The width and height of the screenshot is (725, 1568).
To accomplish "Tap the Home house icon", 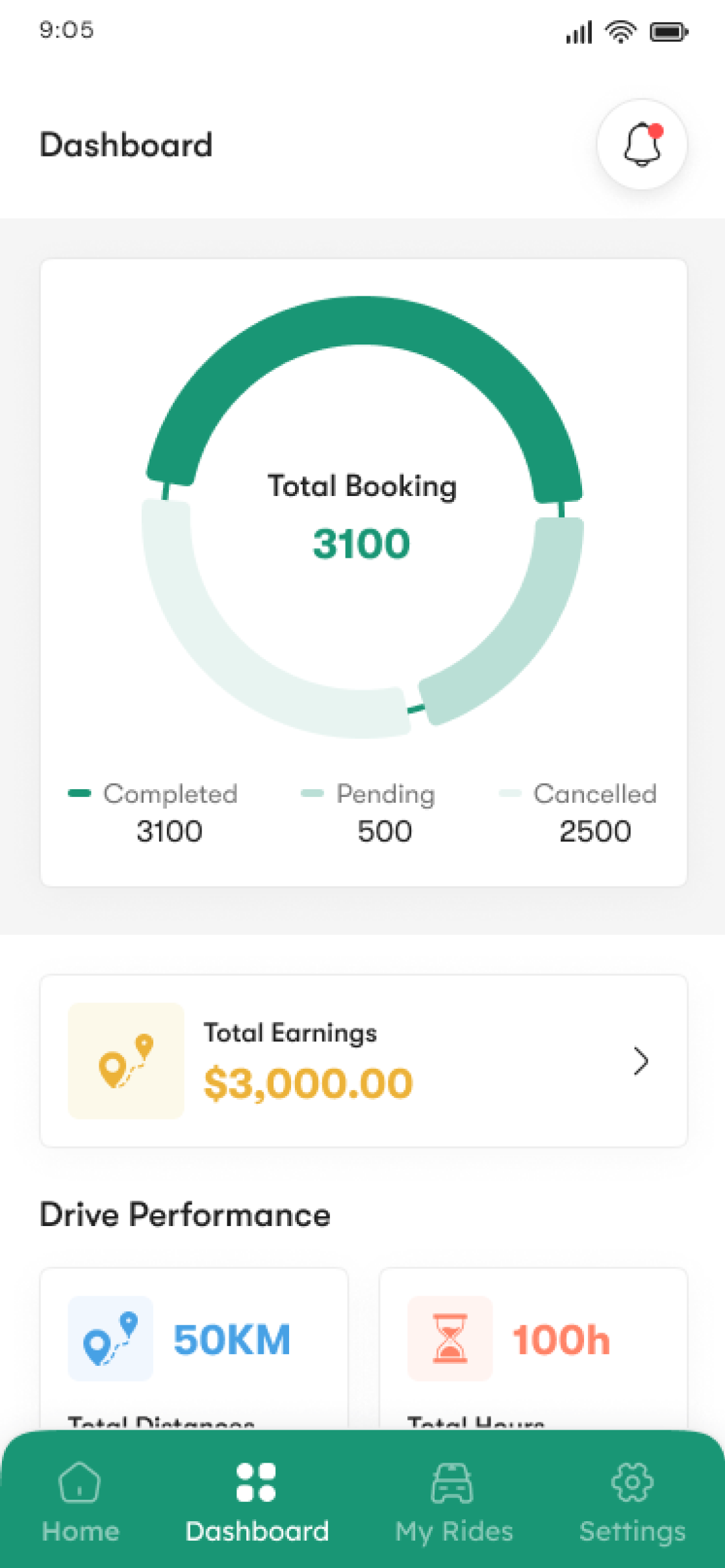I will [79, 1482].
